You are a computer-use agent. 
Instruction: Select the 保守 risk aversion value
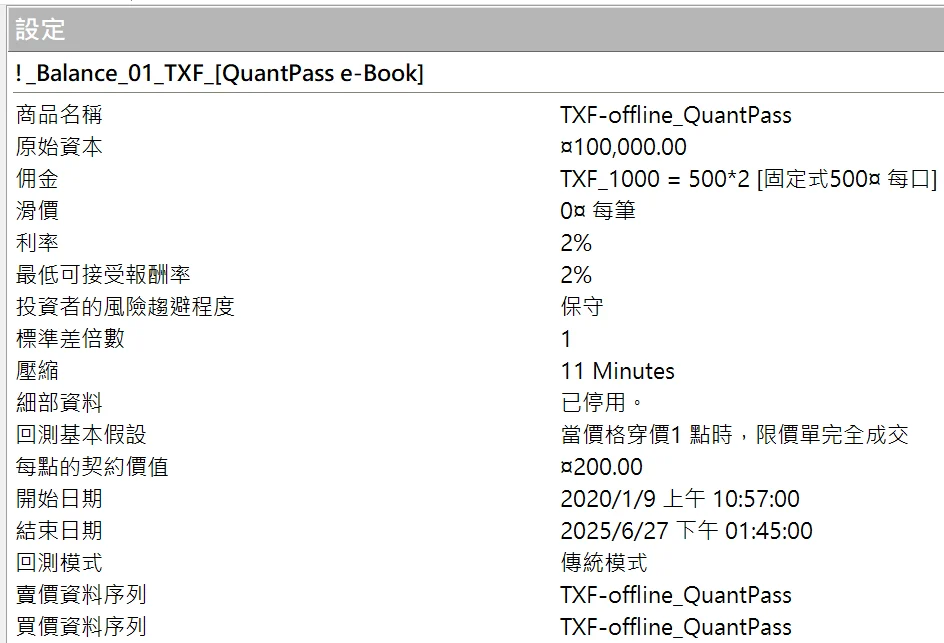point(582,306)
